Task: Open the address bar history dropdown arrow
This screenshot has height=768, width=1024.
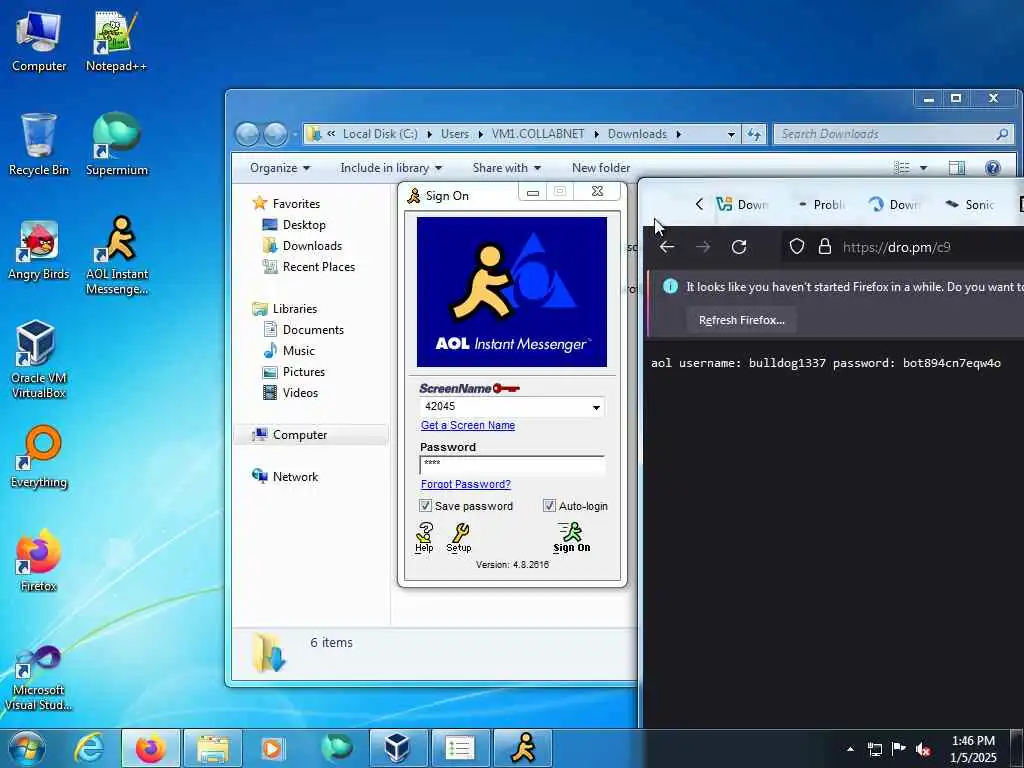Action: click(x=731, y=134)
